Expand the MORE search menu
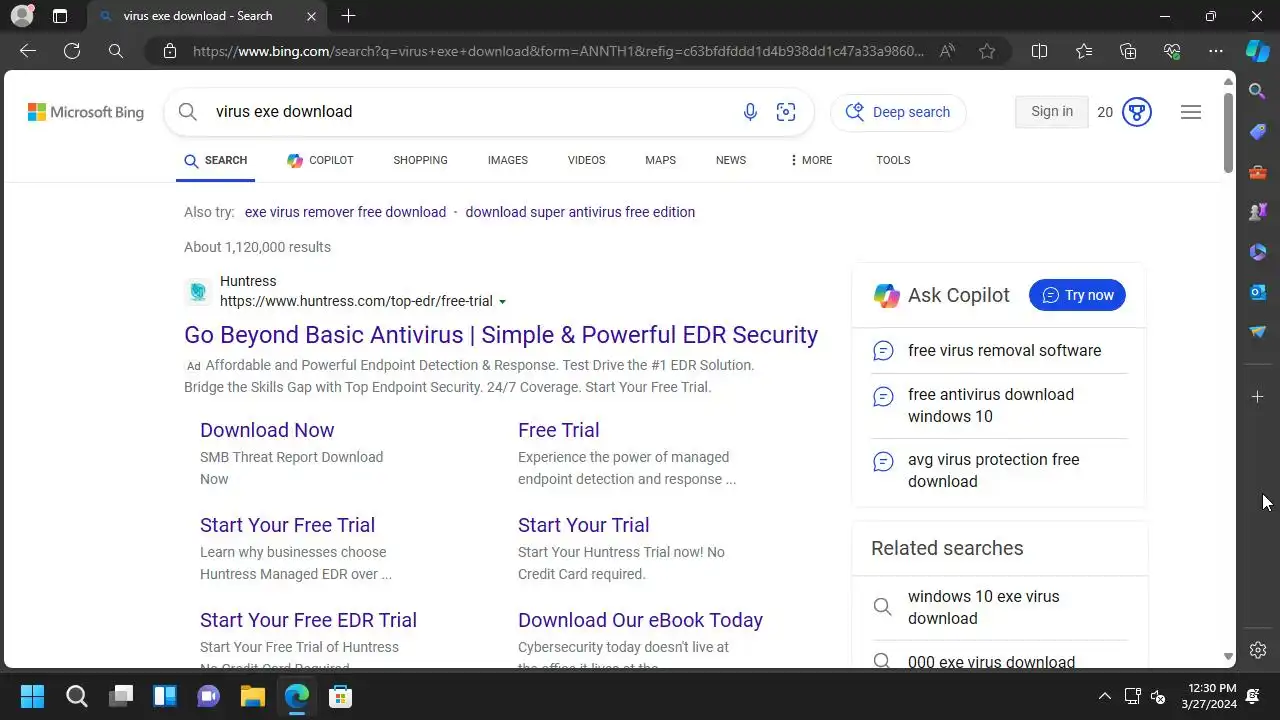Image resolution: width=1280 pixels, height=720 pixels. [810, 160]
